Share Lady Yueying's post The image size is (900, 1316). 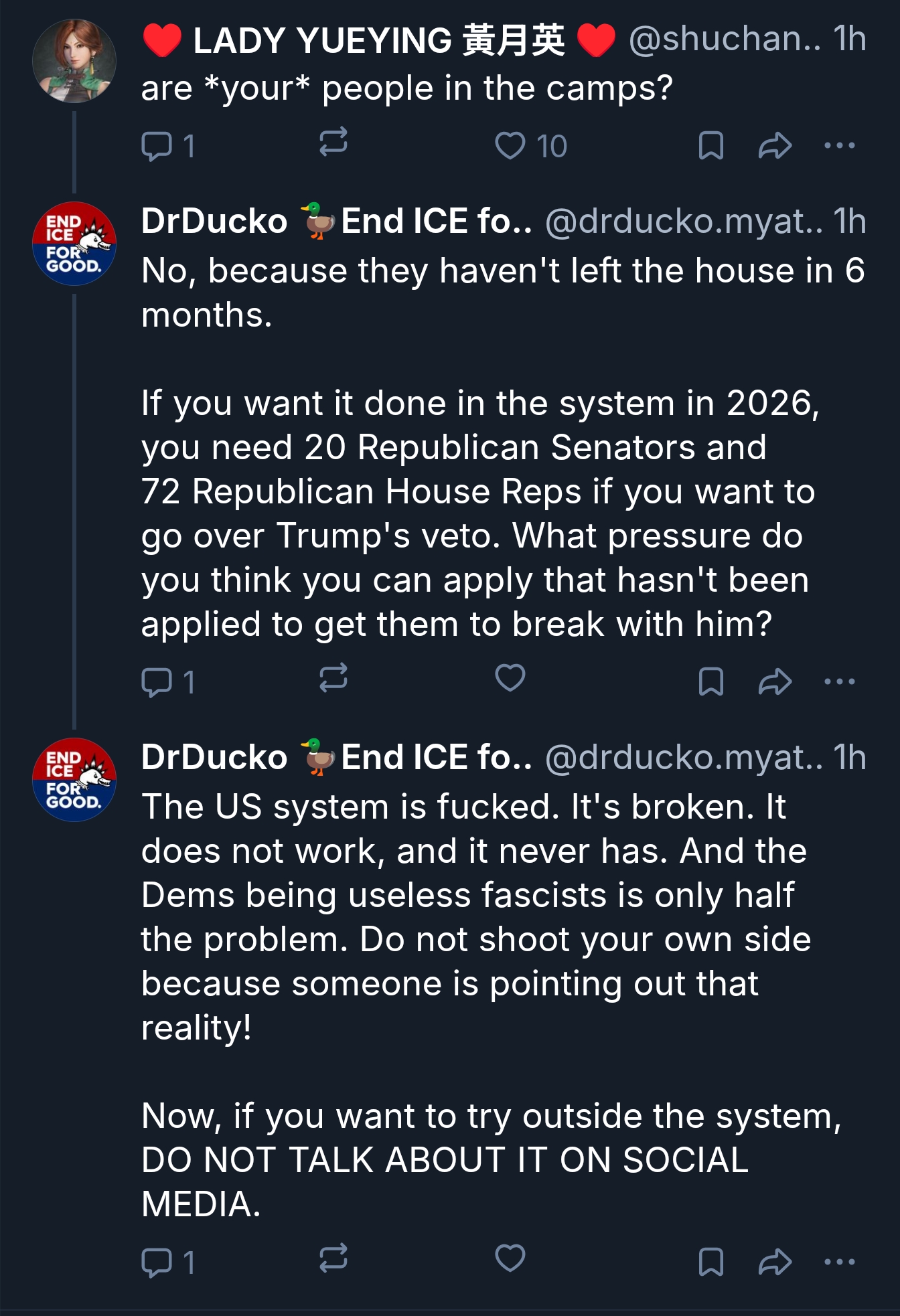click(775, 145)
